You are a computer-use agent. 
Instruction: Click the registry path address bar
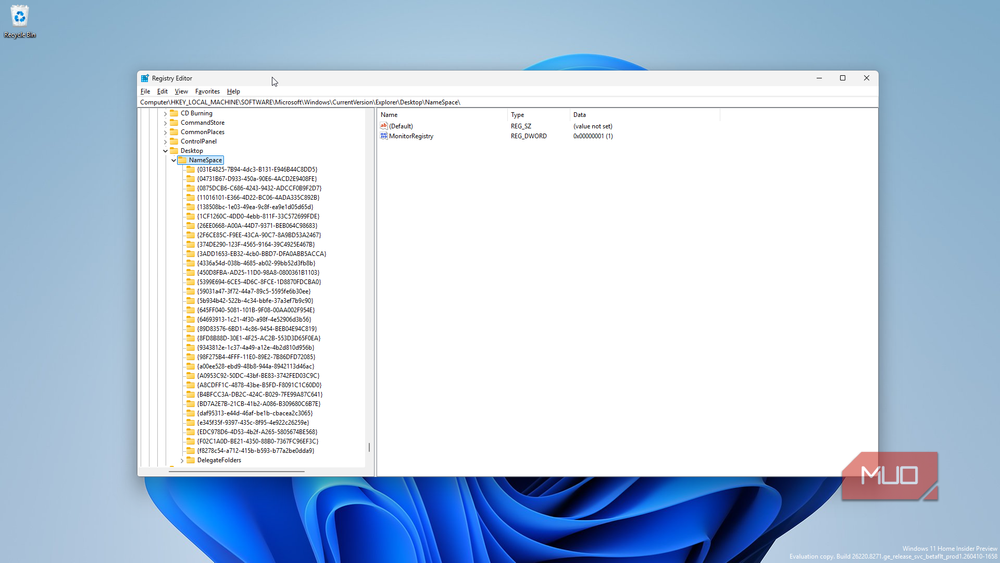pyautogui.click(x=508, y=102)
